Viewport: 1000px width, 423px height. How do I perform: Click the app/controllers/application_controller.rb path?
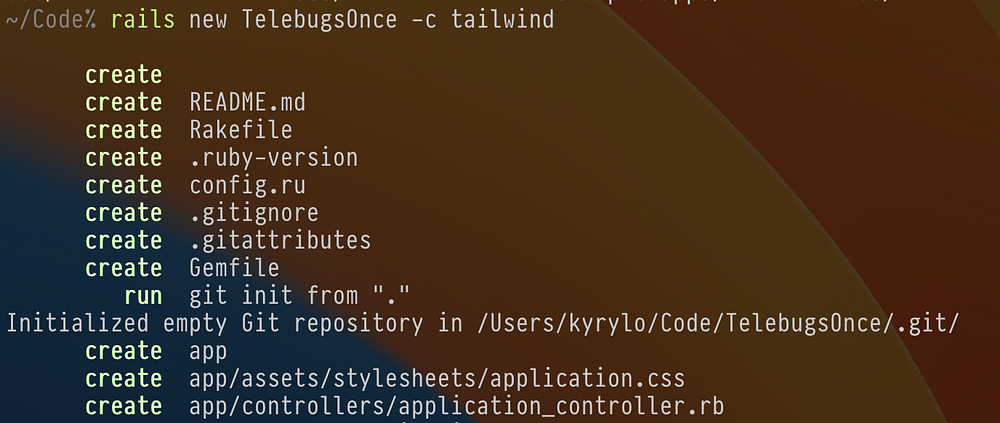pyautogui.click(x=457, y=406)
